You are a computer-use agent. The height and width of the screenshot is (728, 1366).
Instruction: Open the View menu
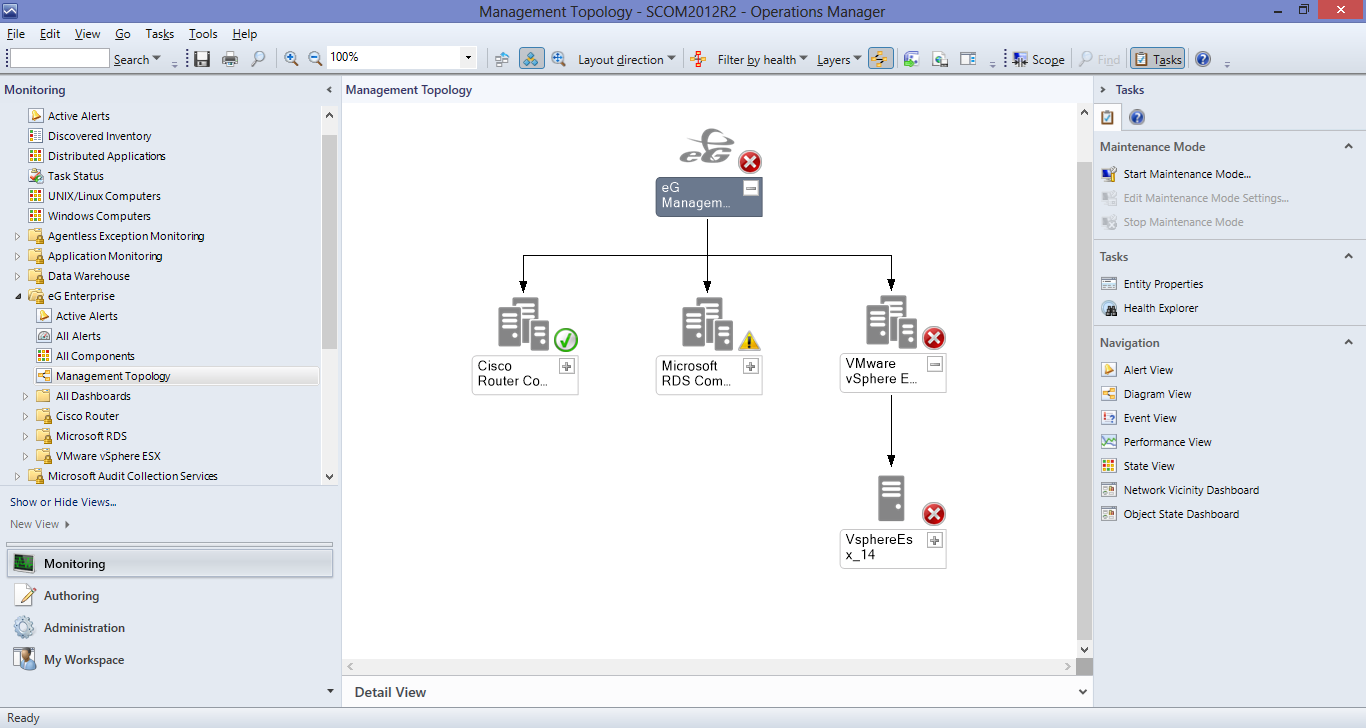tap(88, 34)
